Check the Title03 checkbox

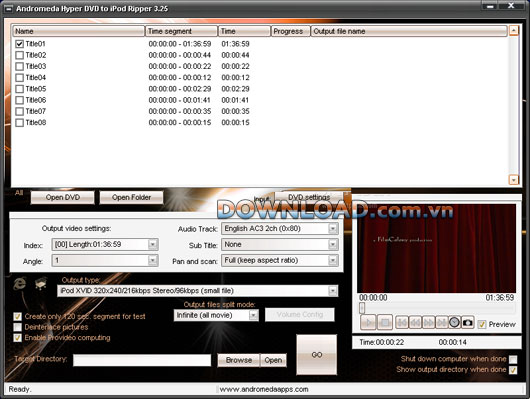tap(20, 66)
